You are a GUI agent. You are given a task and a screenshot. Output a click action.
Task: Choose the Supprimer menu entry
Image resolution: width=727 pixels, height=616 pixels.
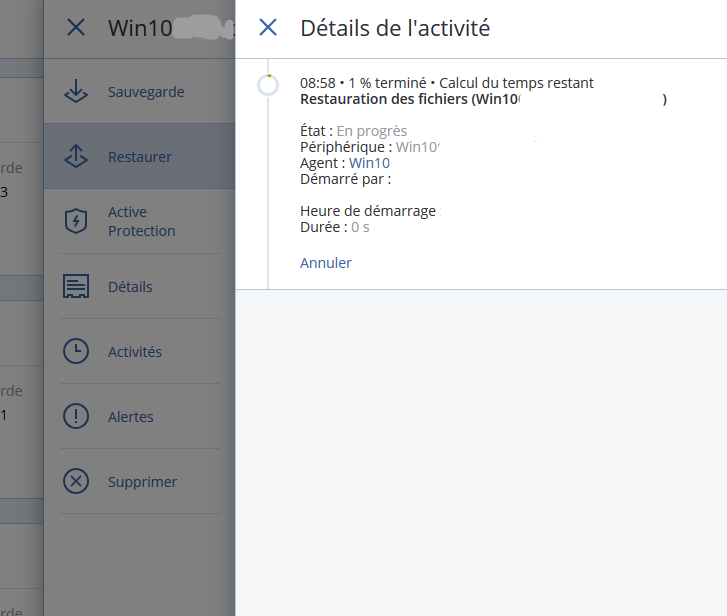(140, 481)
